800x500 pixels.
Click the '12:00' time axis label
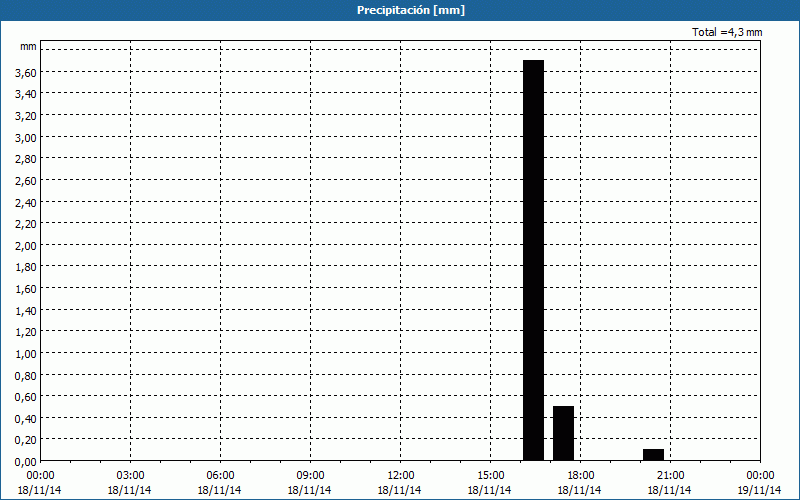(400, 476)
